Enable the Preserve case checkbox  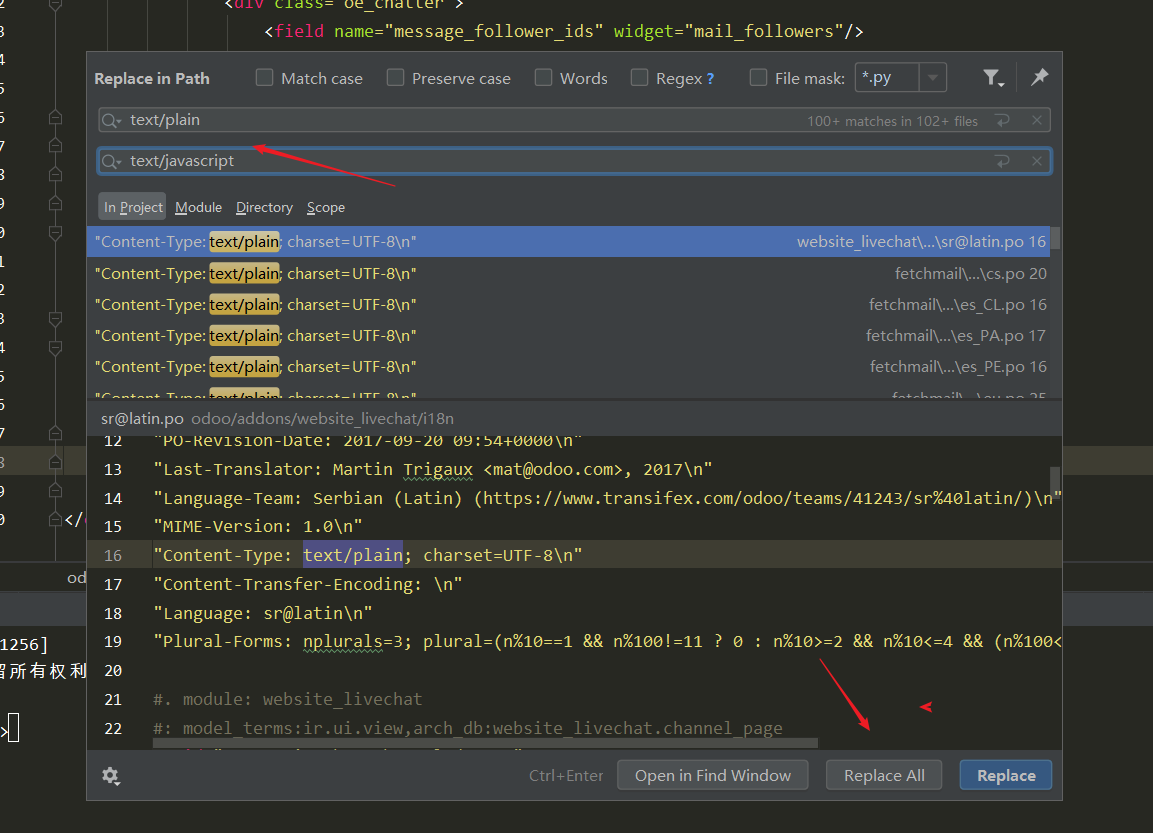pos(396,78)
